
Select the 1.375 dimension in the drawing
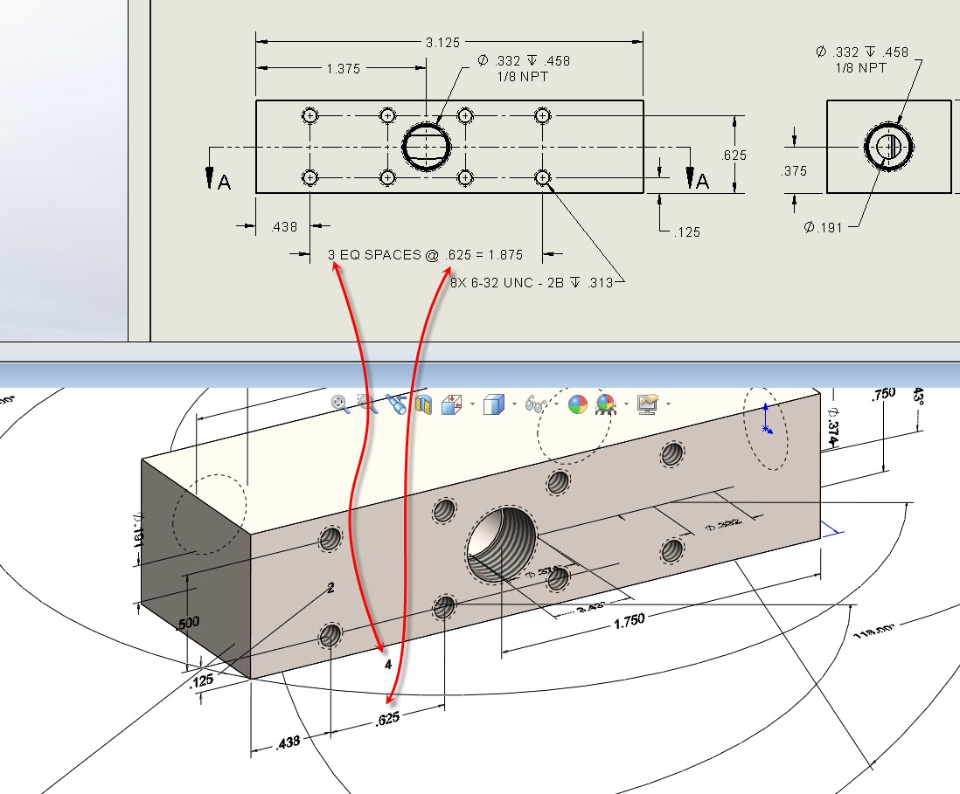(343, 69)
